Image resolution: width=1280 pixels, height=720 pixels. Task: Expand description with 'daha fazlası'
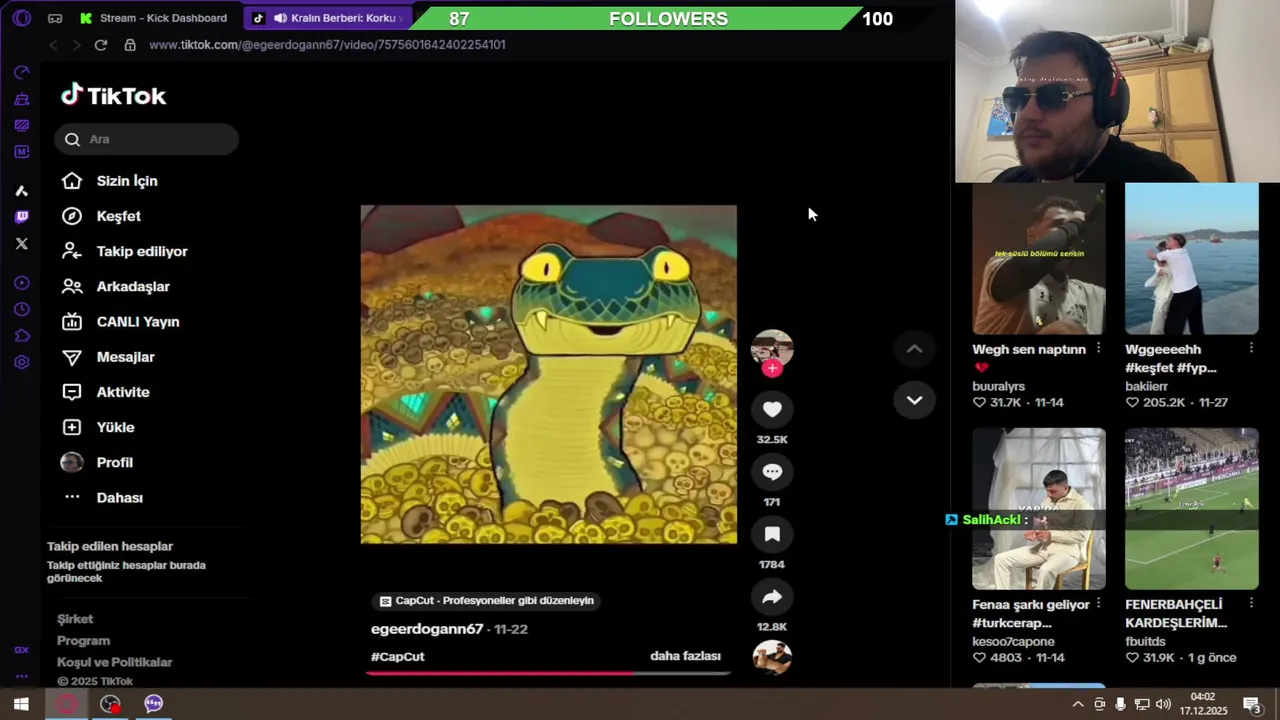tap(685, 656)
